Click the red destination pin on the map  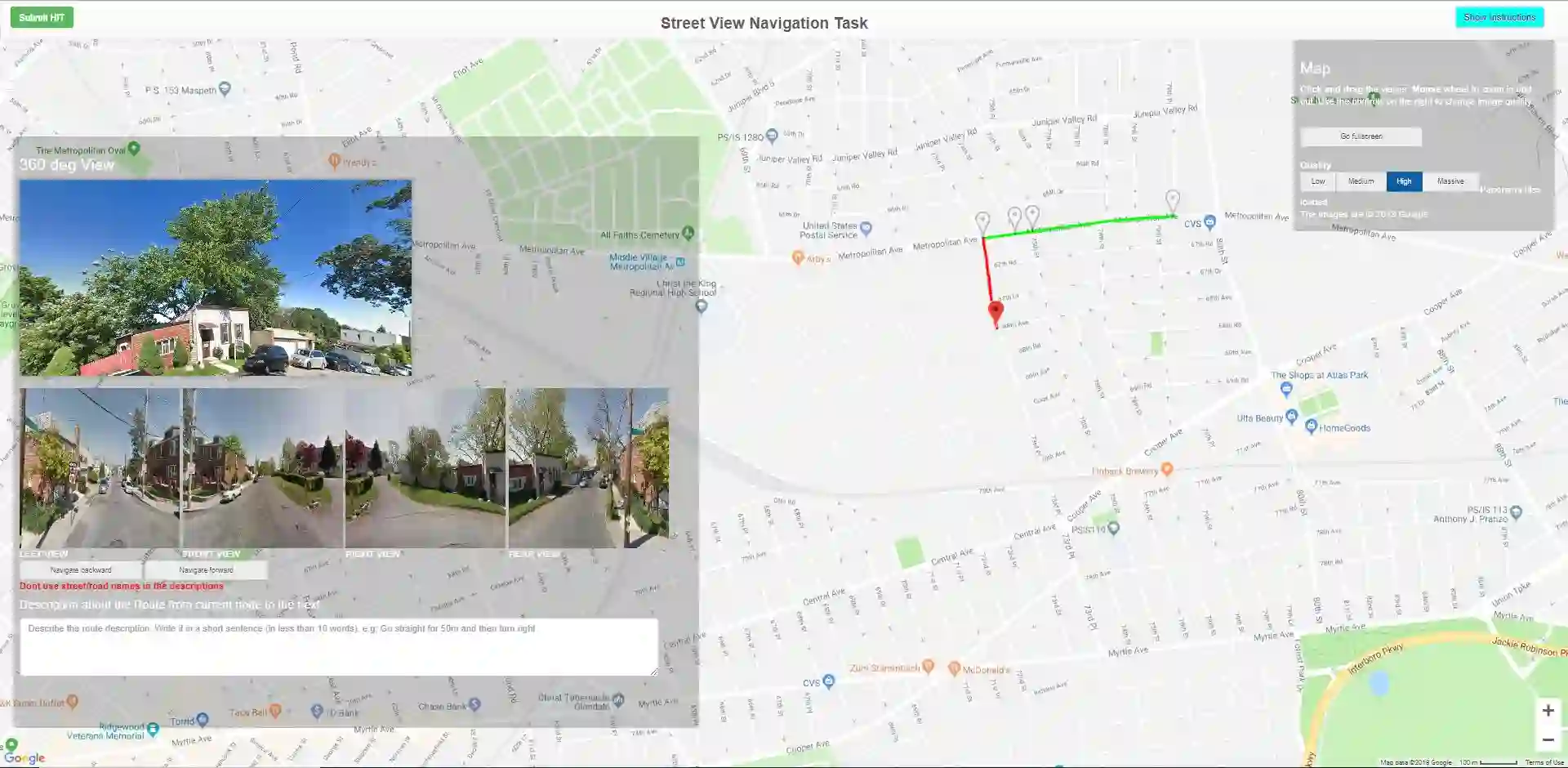pos(996,314)
